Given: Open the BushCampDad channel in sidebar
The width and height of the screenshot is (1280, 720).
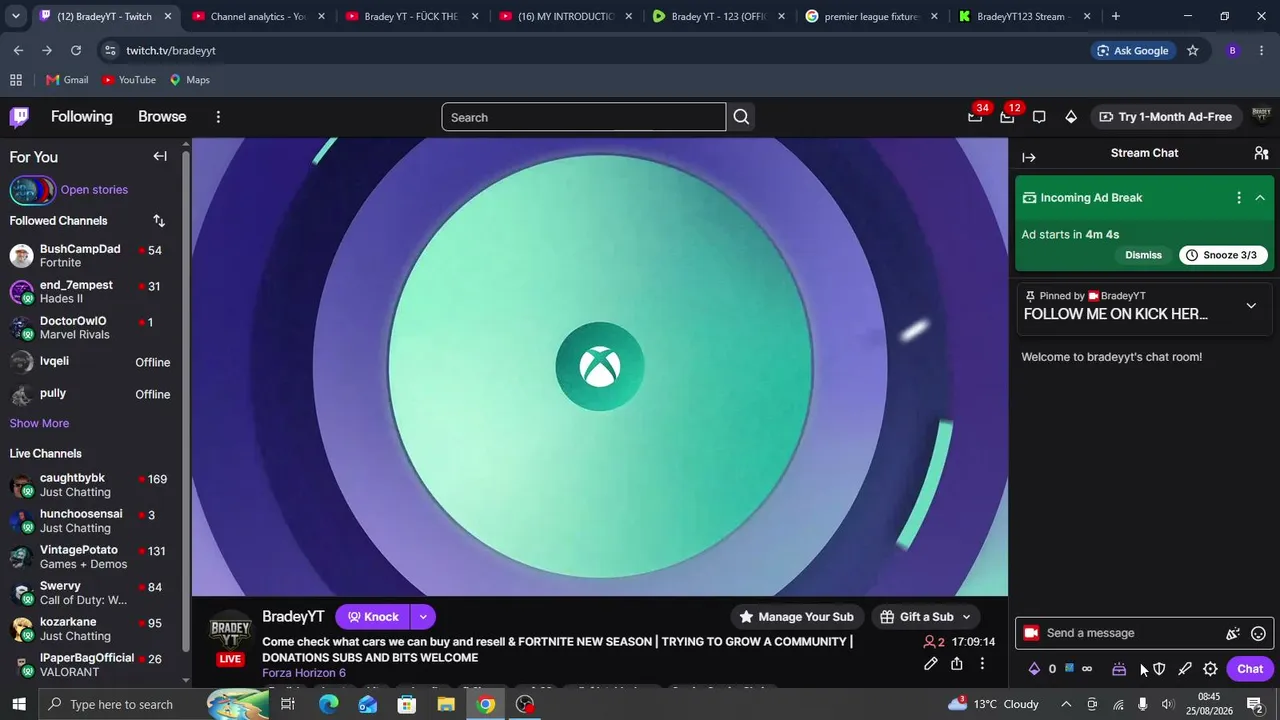Looking at the screenshot, I should click(90, 256).
